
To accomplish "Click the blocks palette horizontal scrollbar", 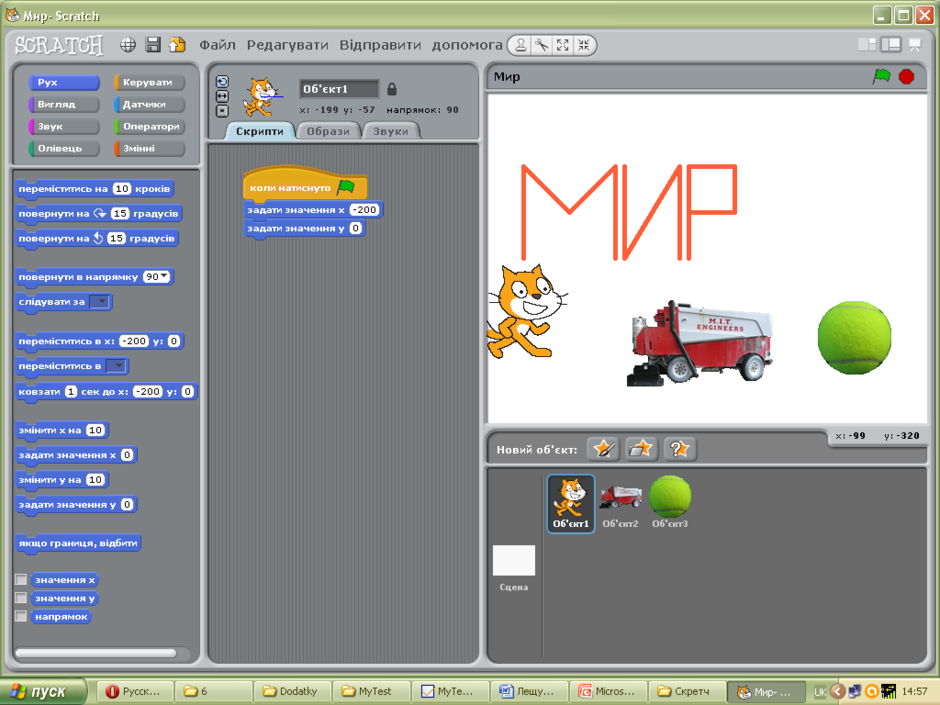I will pos(96,653).
